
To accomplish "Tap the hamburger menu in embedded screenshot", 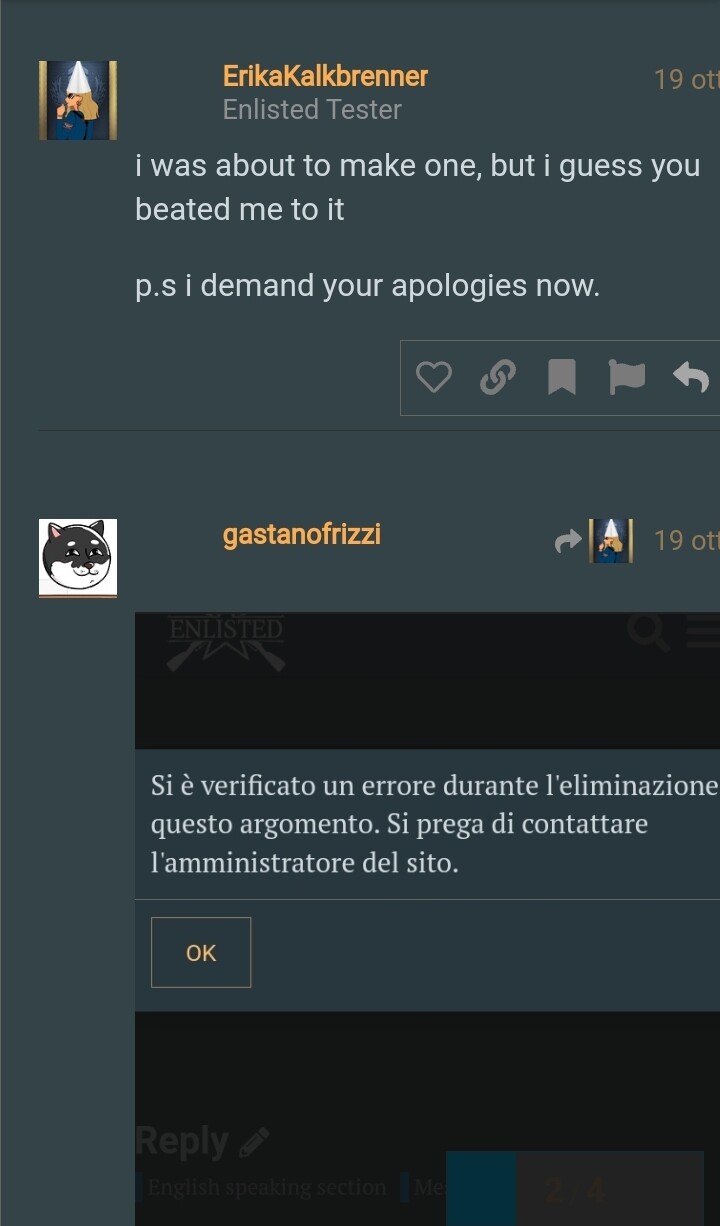I will 704,632.
